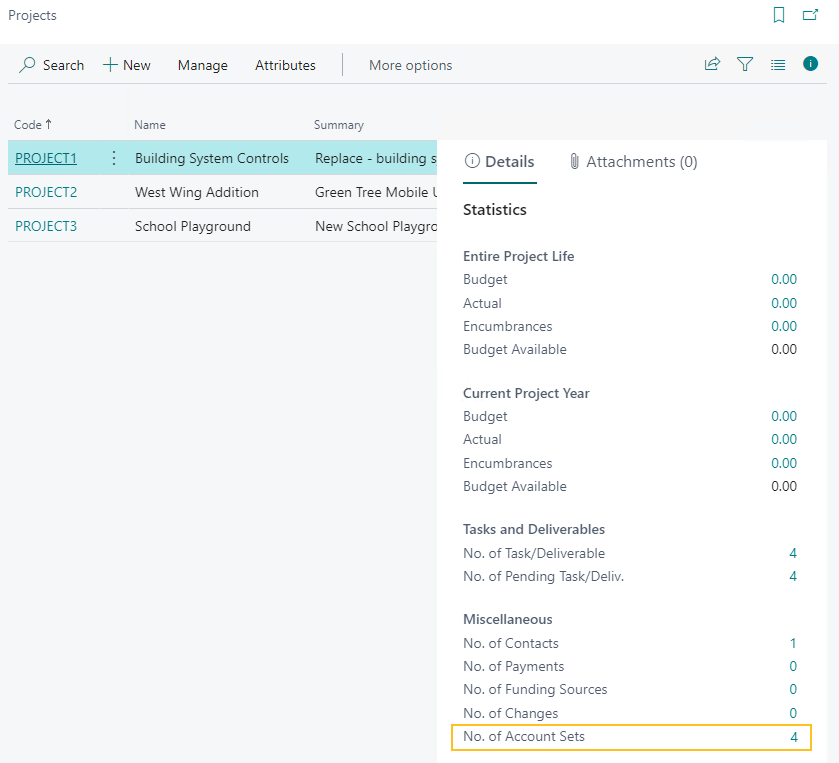The image size is (839, 763).
Task: Select the School Playground row
Action: click(192, 226)
